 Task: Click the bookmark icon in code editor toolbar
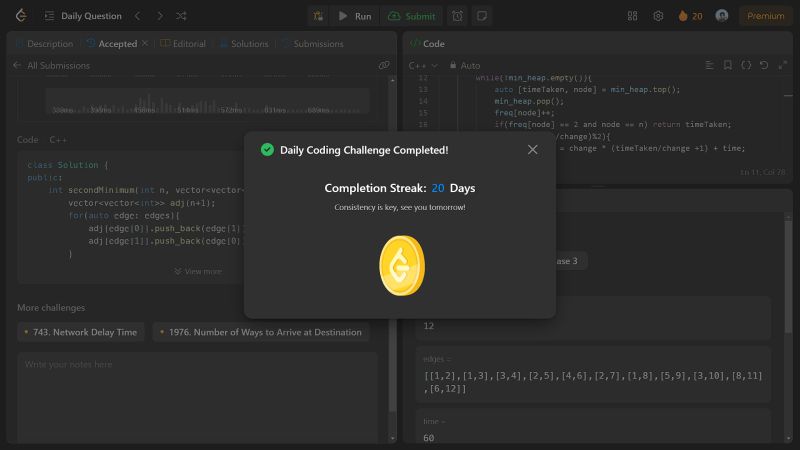point(728,65)
